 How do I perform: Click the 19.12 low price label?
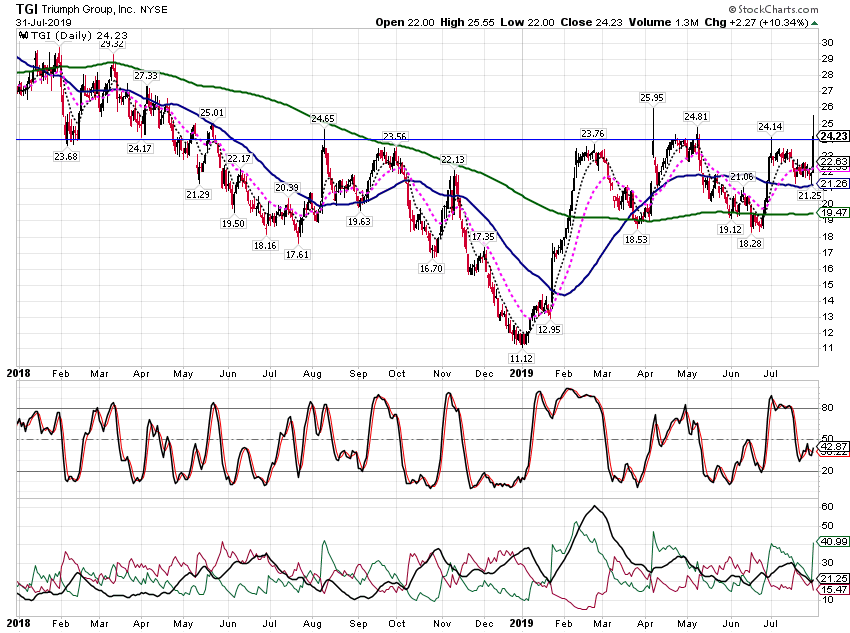pos(730,229)
